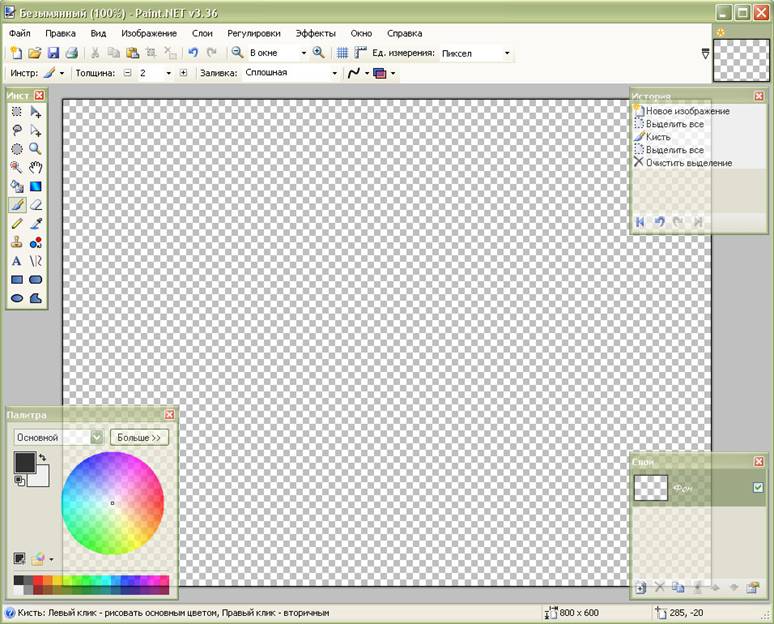Open the Правка menu
Viewport: 774px width, 624px height.
[60, 33]
